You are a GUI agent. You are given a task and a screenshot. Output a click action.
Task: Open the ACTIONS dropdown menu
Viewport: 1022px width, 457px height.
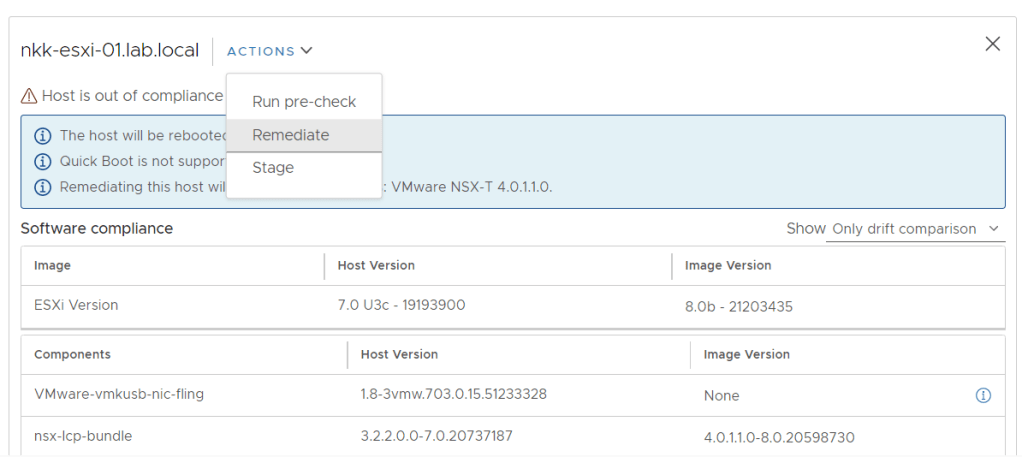click(270, 51)
